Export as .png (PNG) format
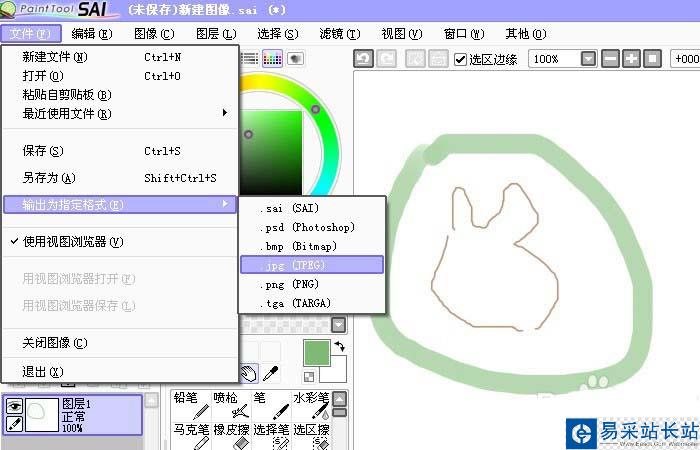Image resolution: width=700 pixels, height=450 pixels. point(312,284)
